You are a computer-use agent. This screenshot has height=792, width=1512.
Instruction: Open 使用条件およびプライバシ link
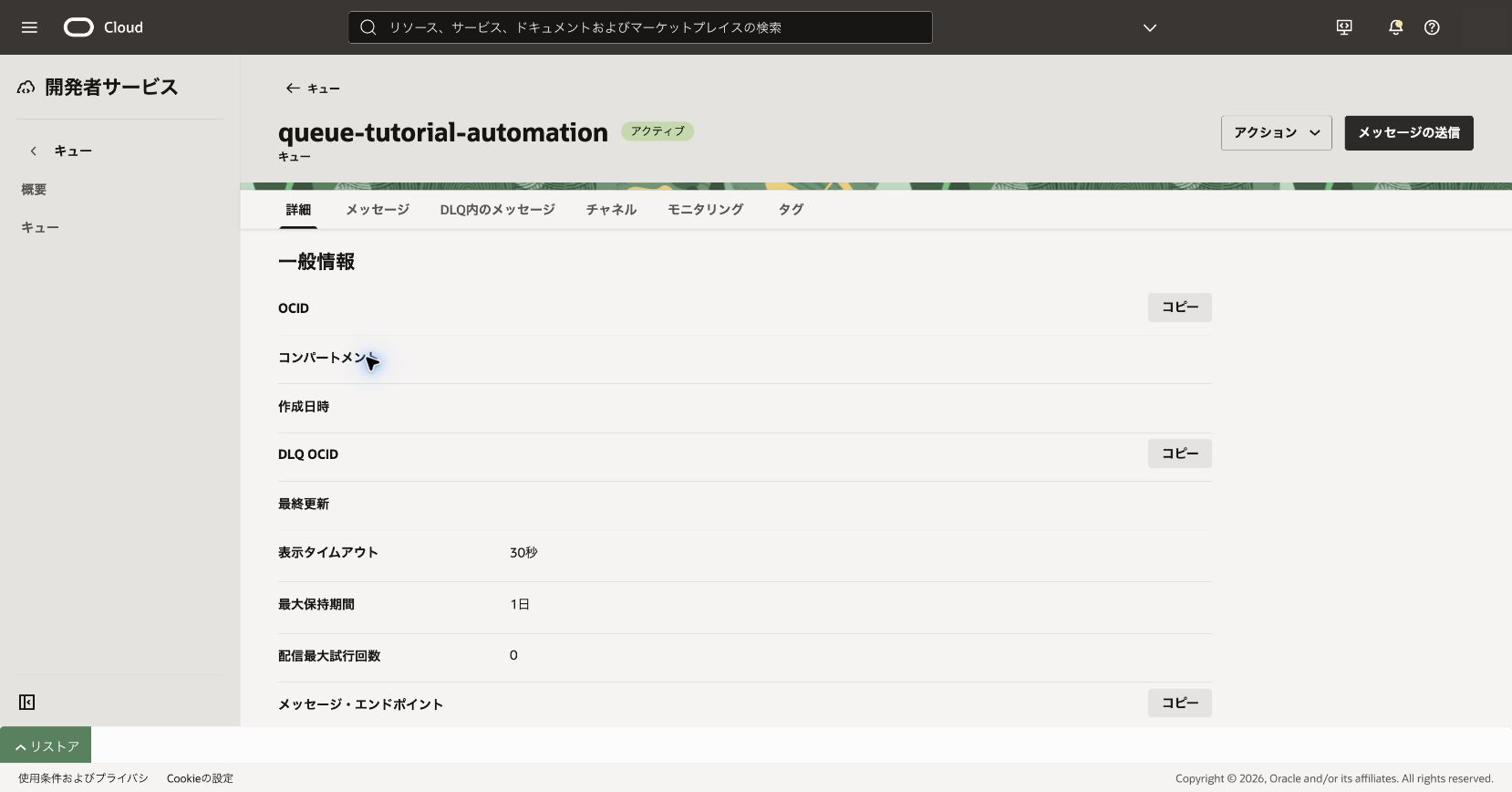[83, 778]
